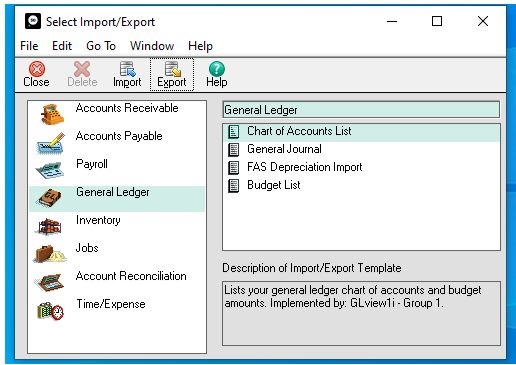
Task: Click the template description text box
Action: point(361,313)
